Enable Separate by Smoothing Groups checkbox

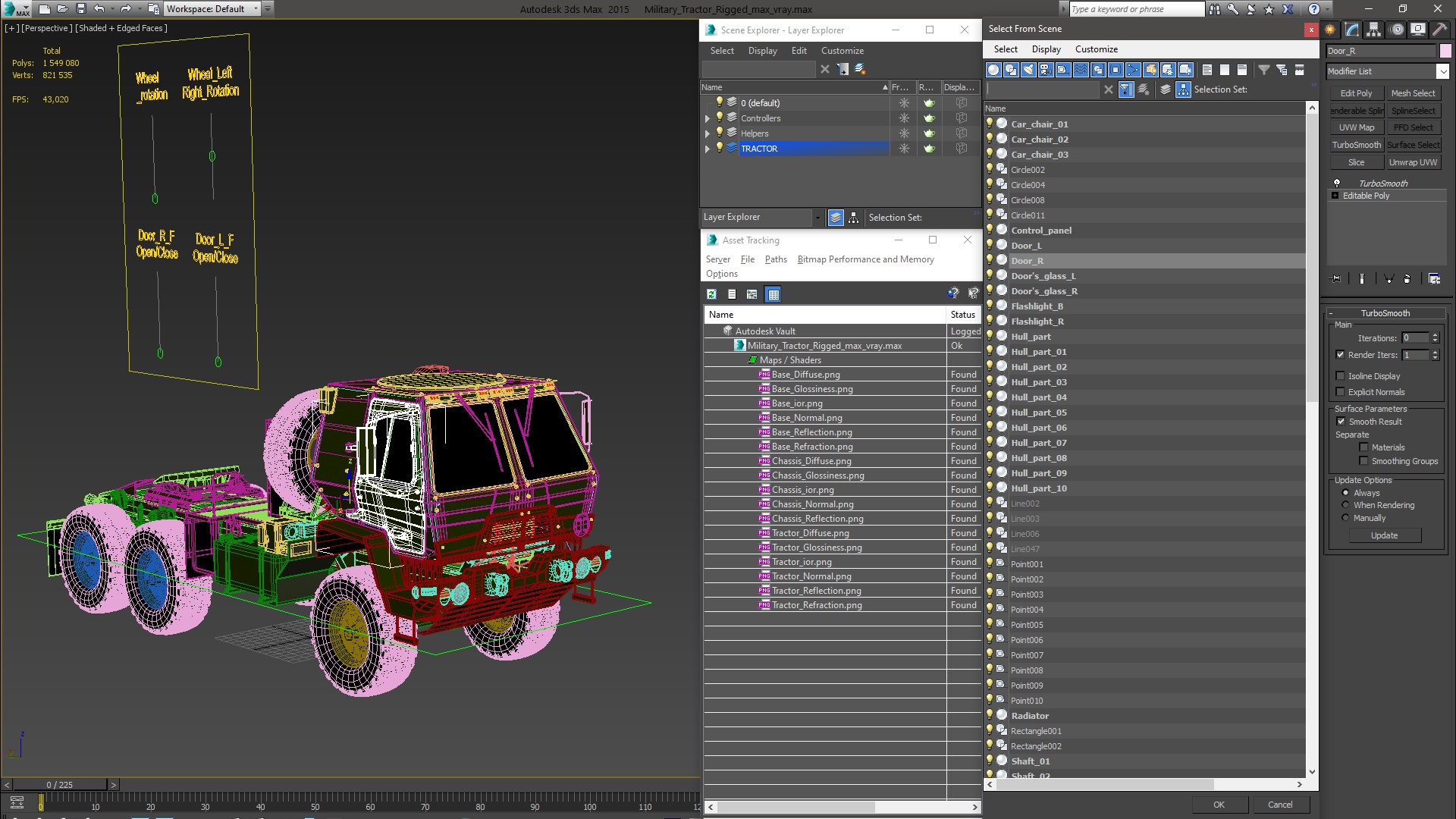[x=1363, y=461]
